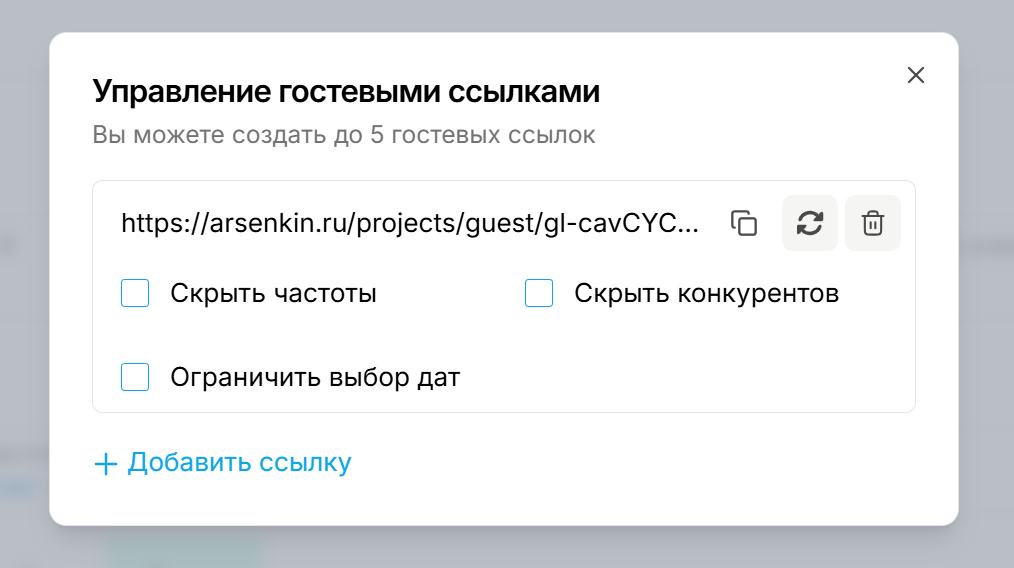Click the Скрыть частоты label text

click(274, 294)
